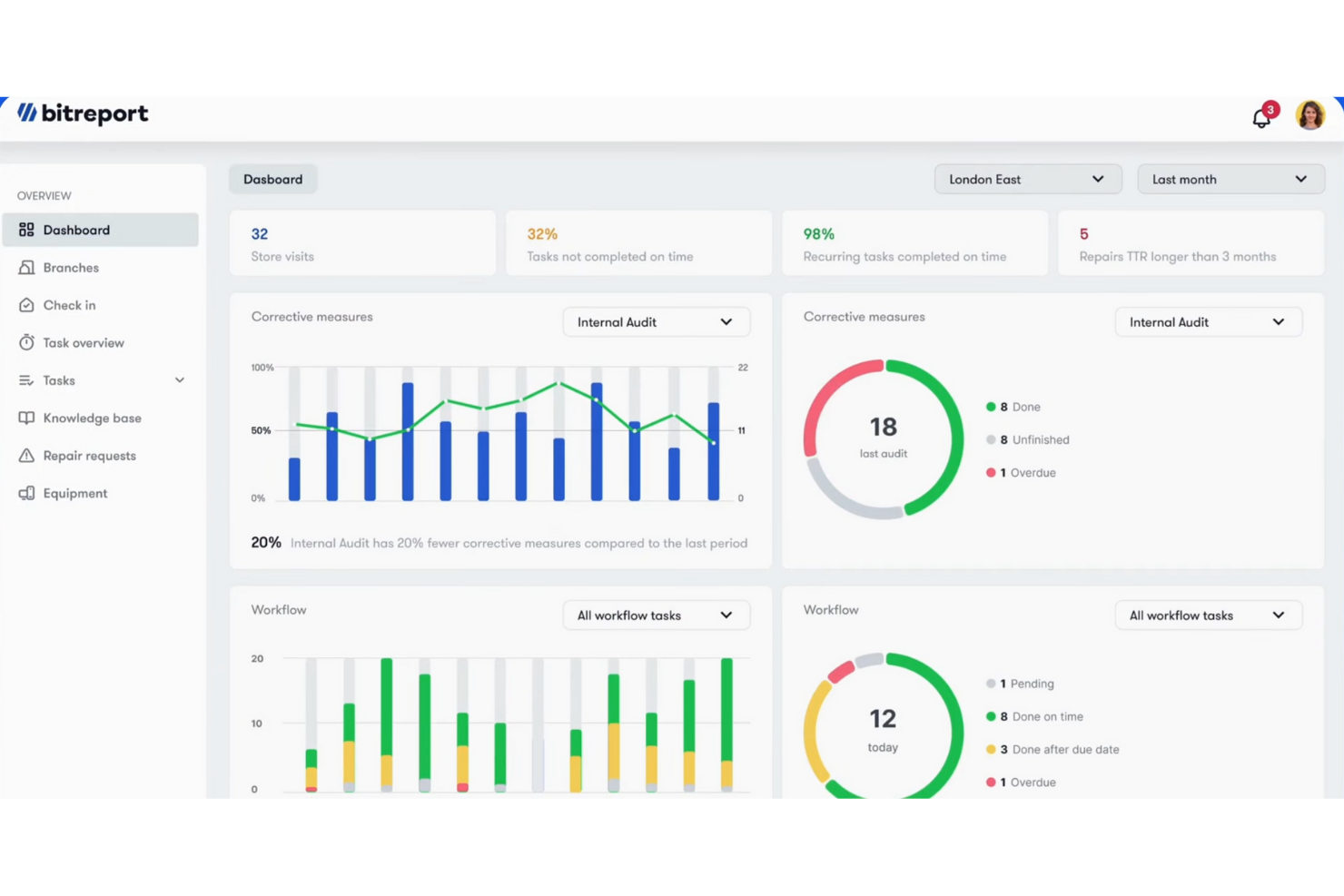Open the London East branch dropdown
Screen dimensions: 1344x896
point(1027,180)
